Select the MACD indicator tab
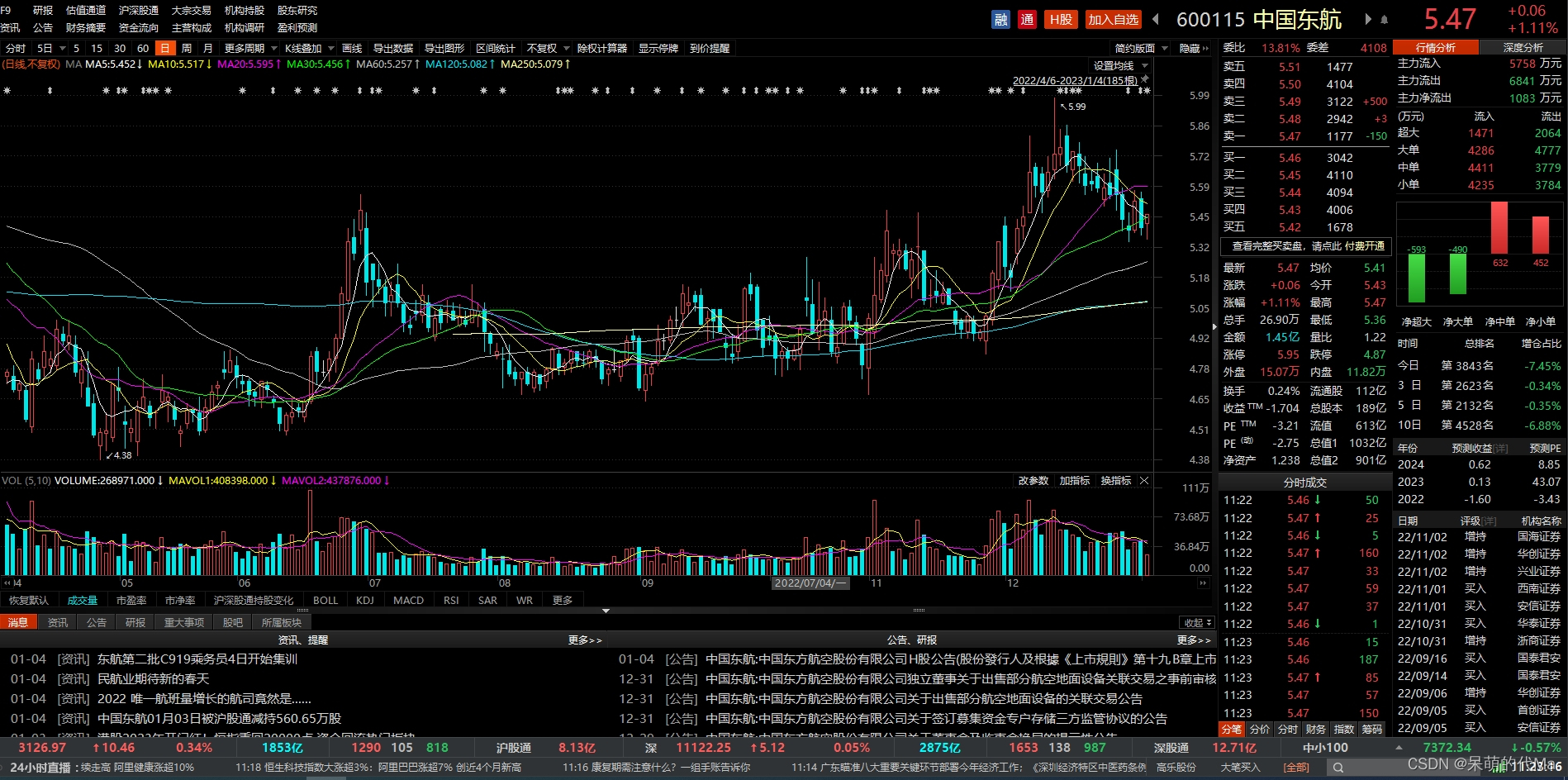 408,600
